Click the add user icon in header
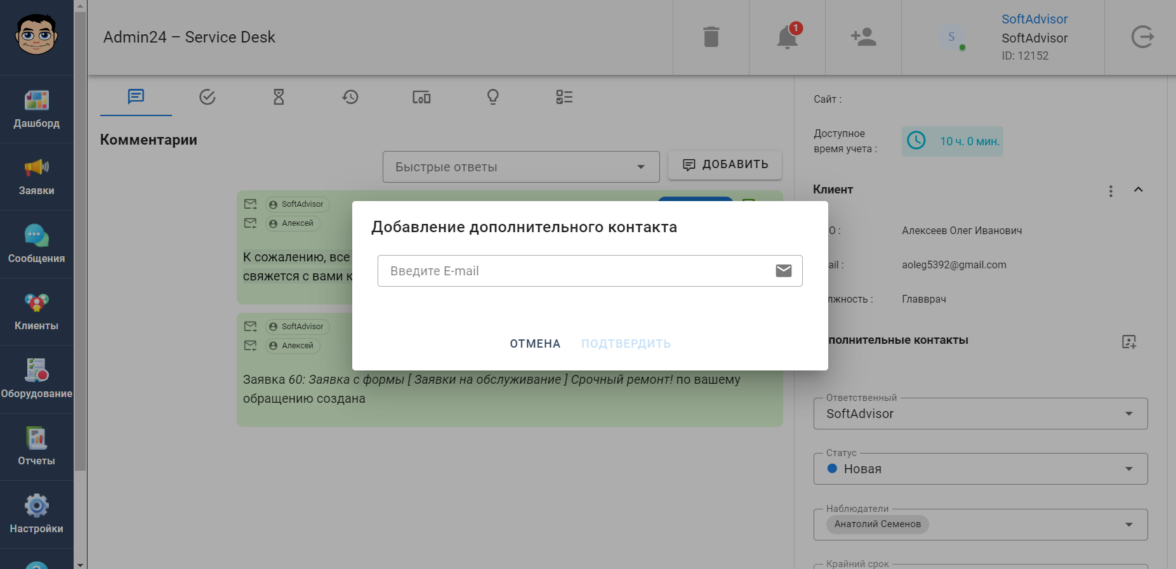The height and width of the screenshot is (569, 1176). pos(863,37)
